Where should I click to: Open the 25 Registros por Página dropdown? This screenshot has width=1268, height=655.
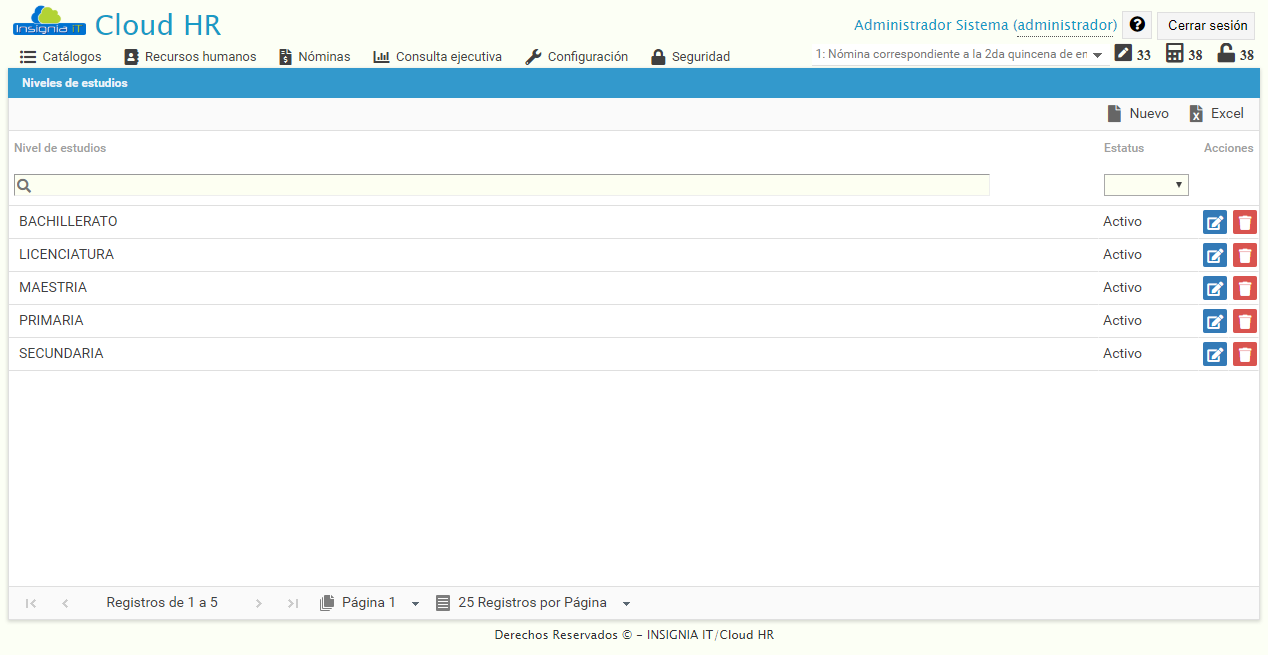(x=535, y=602)
